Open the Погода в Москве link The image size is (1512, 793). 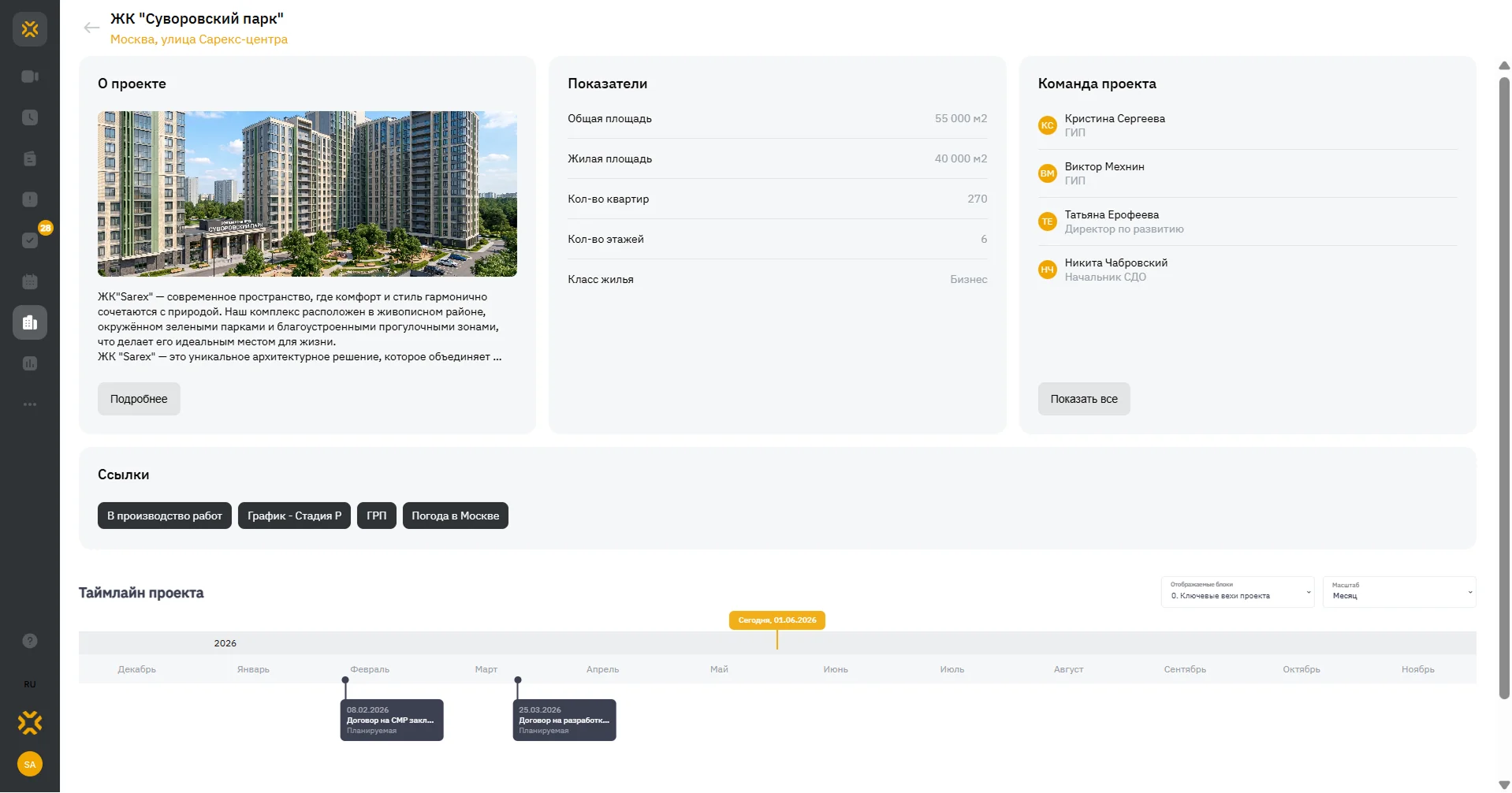point(456,516)
